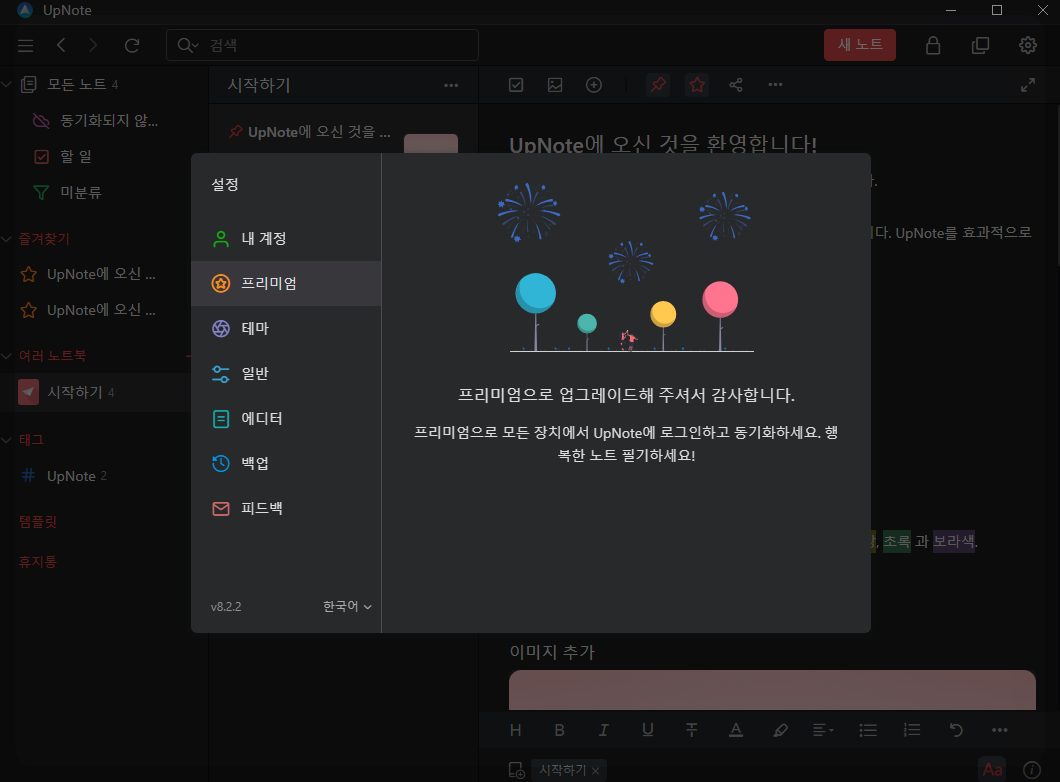The image size is (1060, 782).
Task: Open 휴지통 trash
Action: point(38,562)
